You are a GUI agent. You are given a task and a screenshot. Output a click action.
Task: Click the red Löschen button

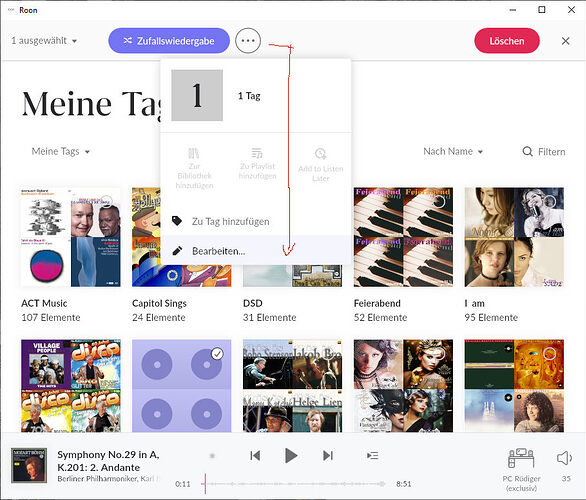pyautogui.click(x=507, y=41)
